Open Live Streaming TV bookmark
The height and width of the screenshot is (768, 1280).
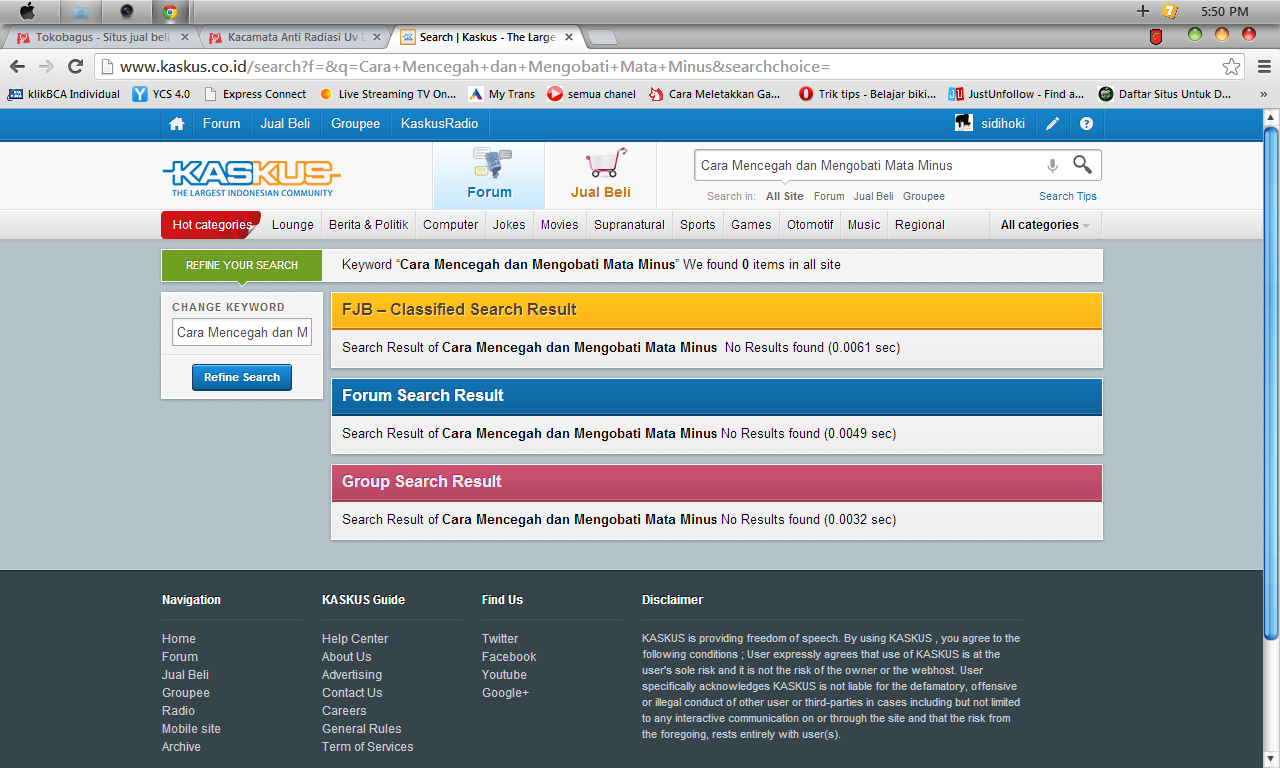387,94
